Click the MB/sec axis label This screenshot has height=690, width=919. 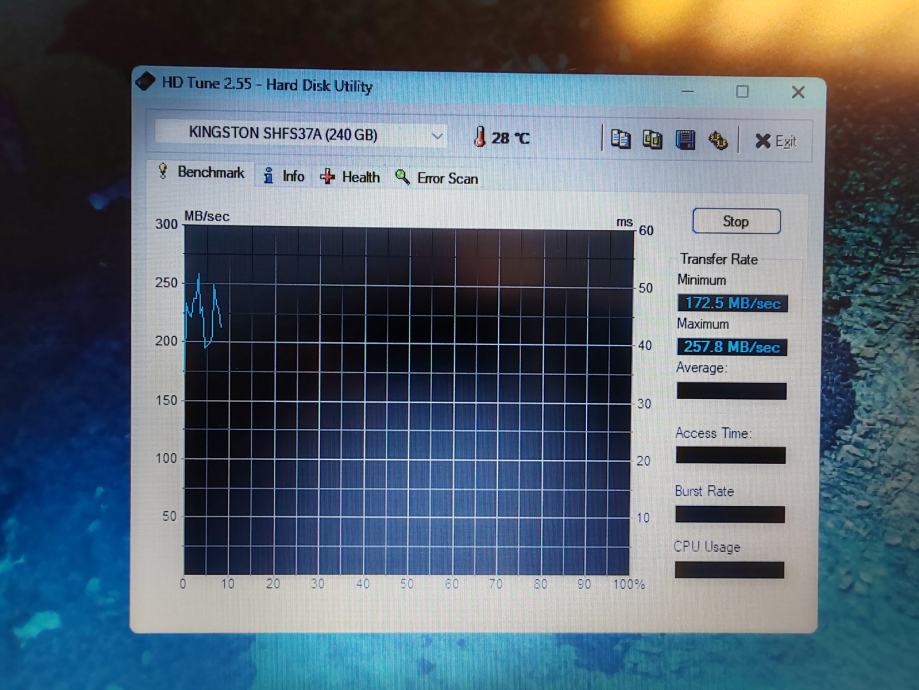207,216
